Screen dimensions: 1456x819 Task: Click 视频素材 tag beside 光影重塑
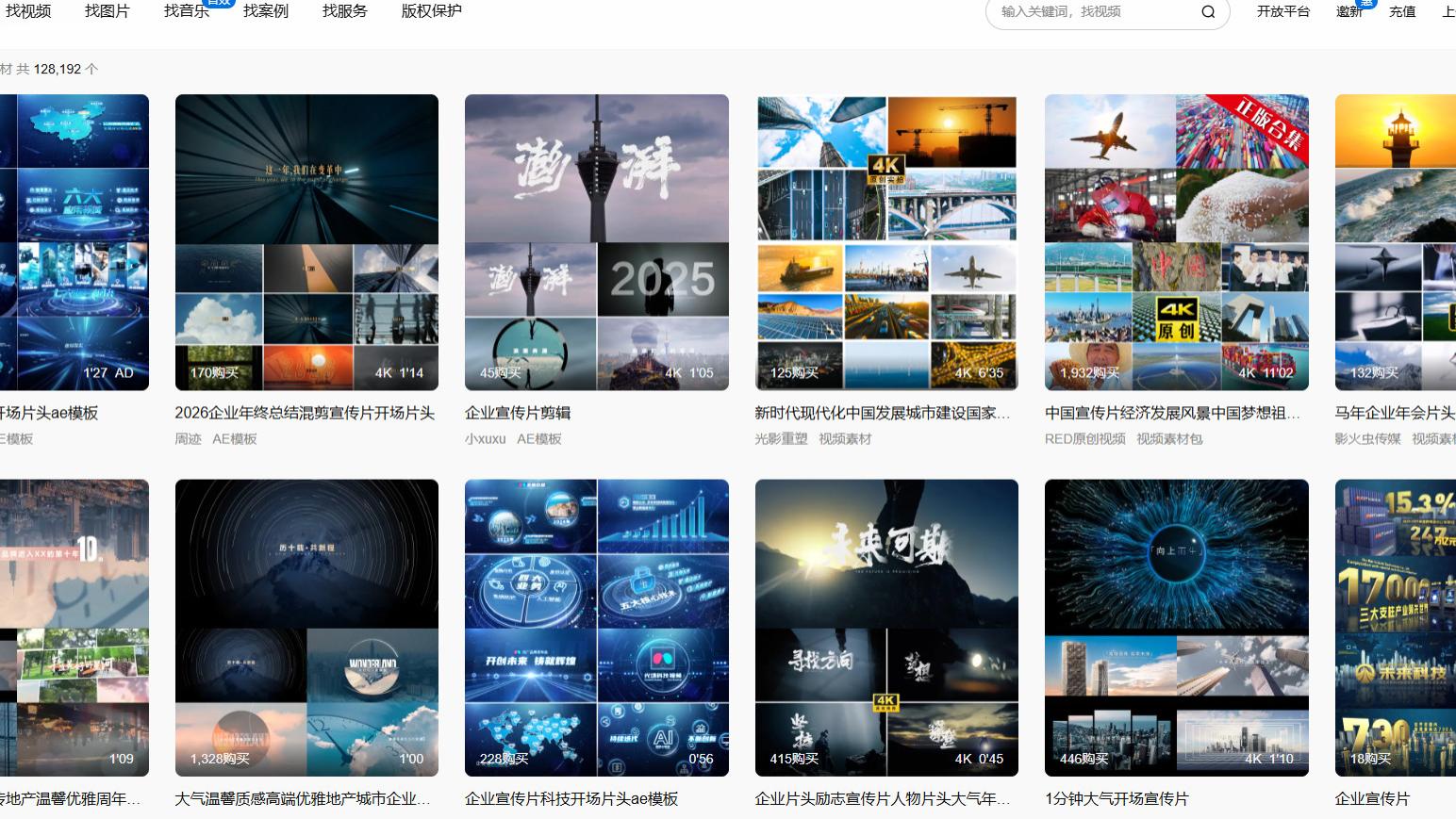[x=845, y=438]
